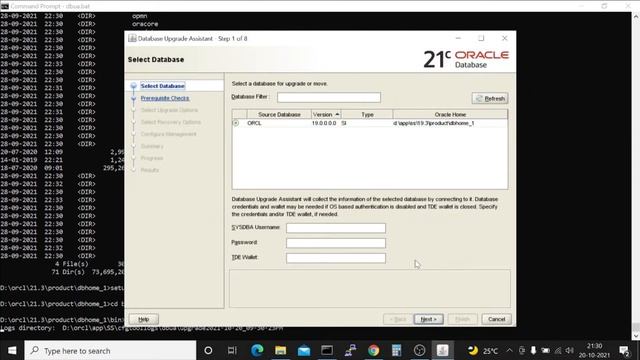640x360 pixels.
Task: Launch Microsoft Edge from the taskbar
Action: click(257, 350)
